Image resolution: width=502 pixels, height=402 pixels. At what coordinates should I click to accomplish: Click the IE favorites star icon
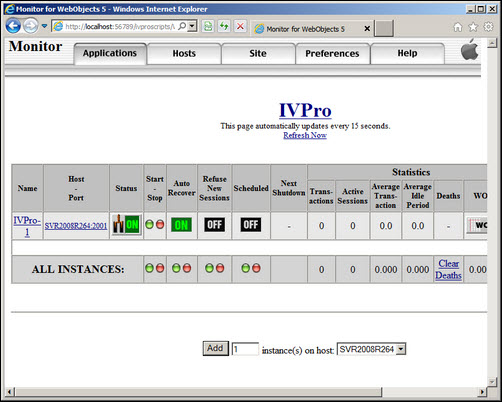[x=473, y=27]
